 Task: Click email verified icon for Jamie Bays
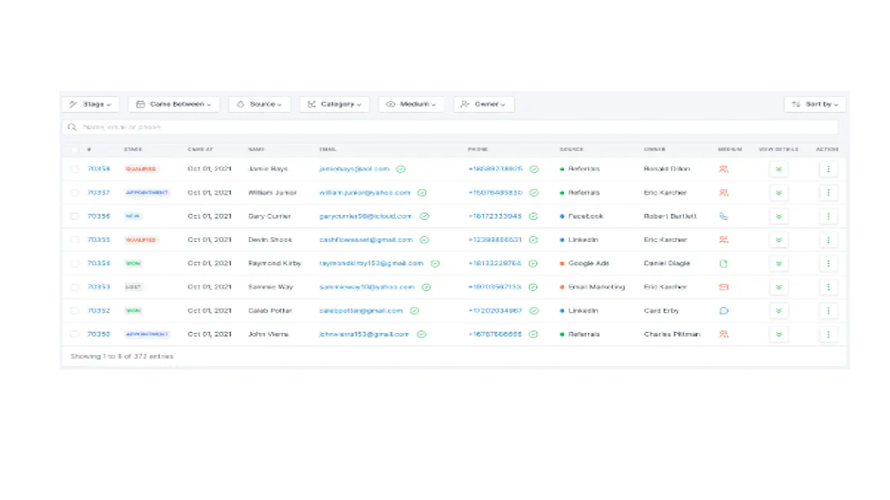click(401, 169)
